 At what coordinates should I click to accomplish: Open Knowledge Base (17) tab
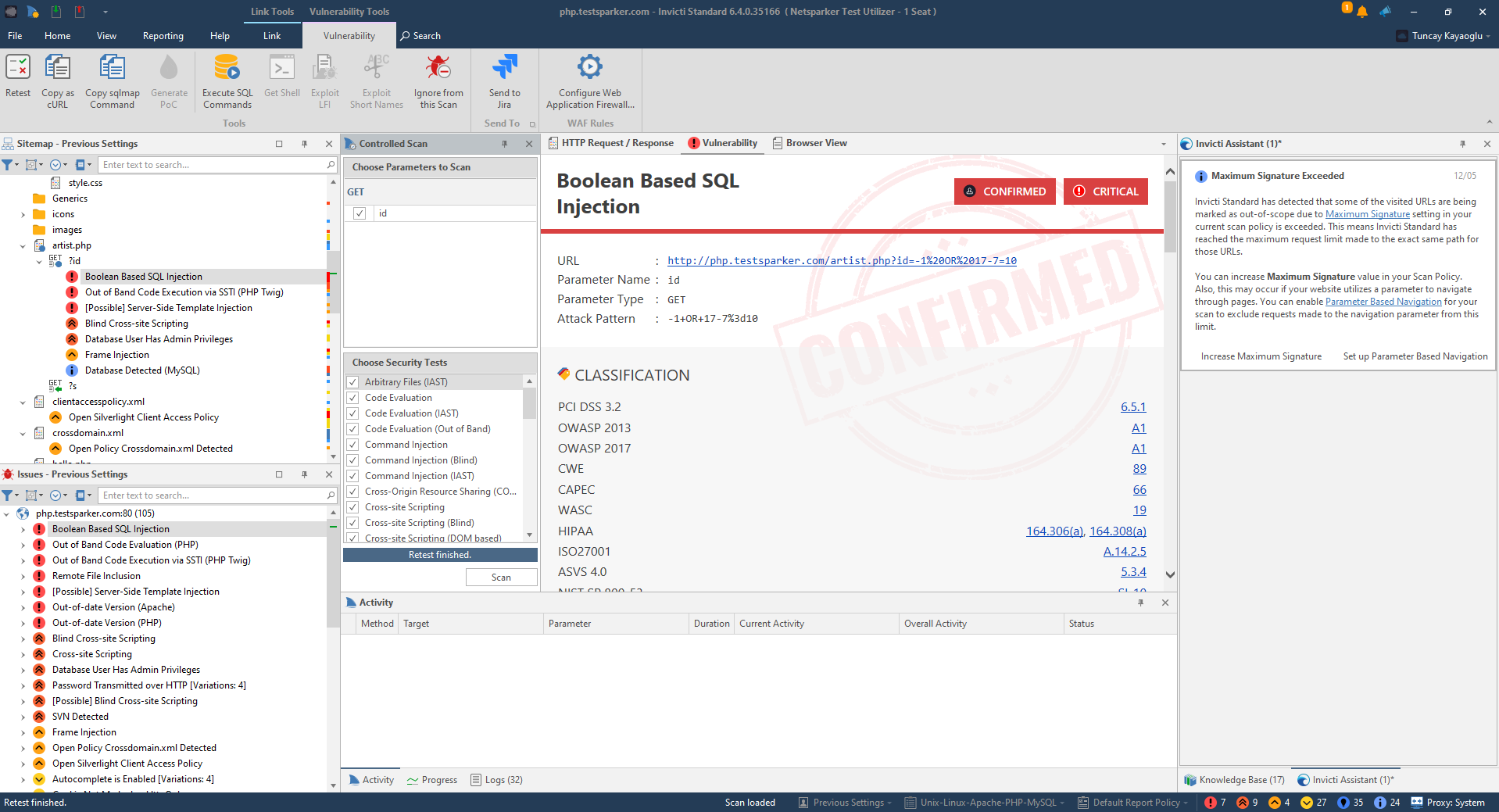(x=1234, y=780)
